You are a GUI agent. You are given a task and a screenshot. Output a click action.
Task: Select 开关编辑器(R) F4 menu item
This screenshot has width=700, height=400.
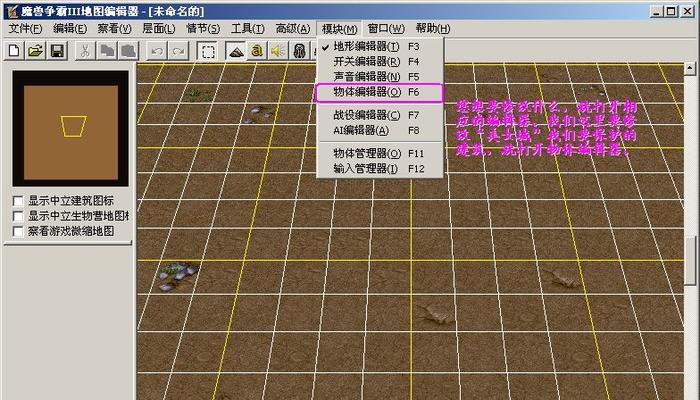pyautogui.click(x=380, y=62)
